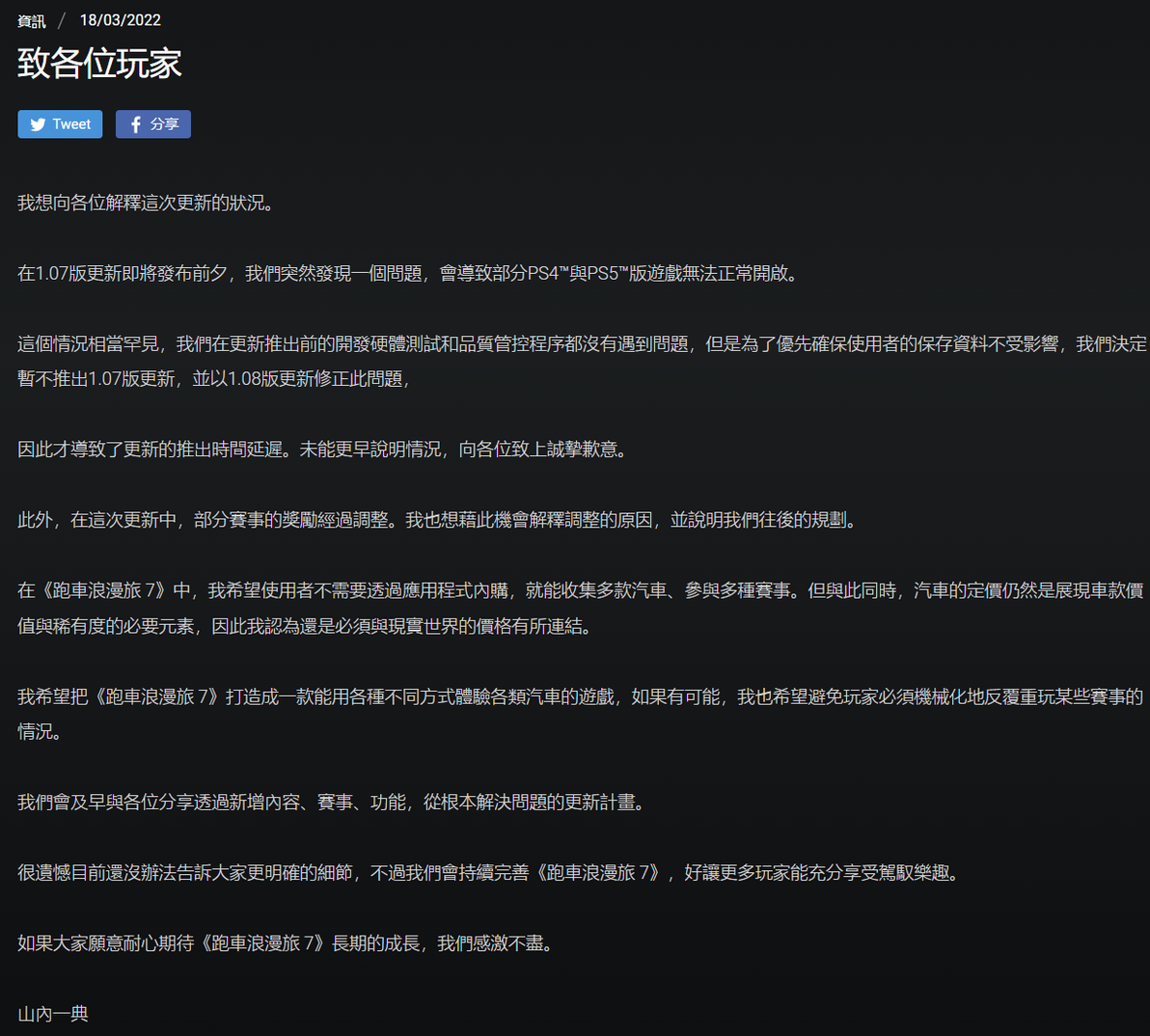Open the 資訊 category link
The image size is (1150, 1036).
pos(32,20)
